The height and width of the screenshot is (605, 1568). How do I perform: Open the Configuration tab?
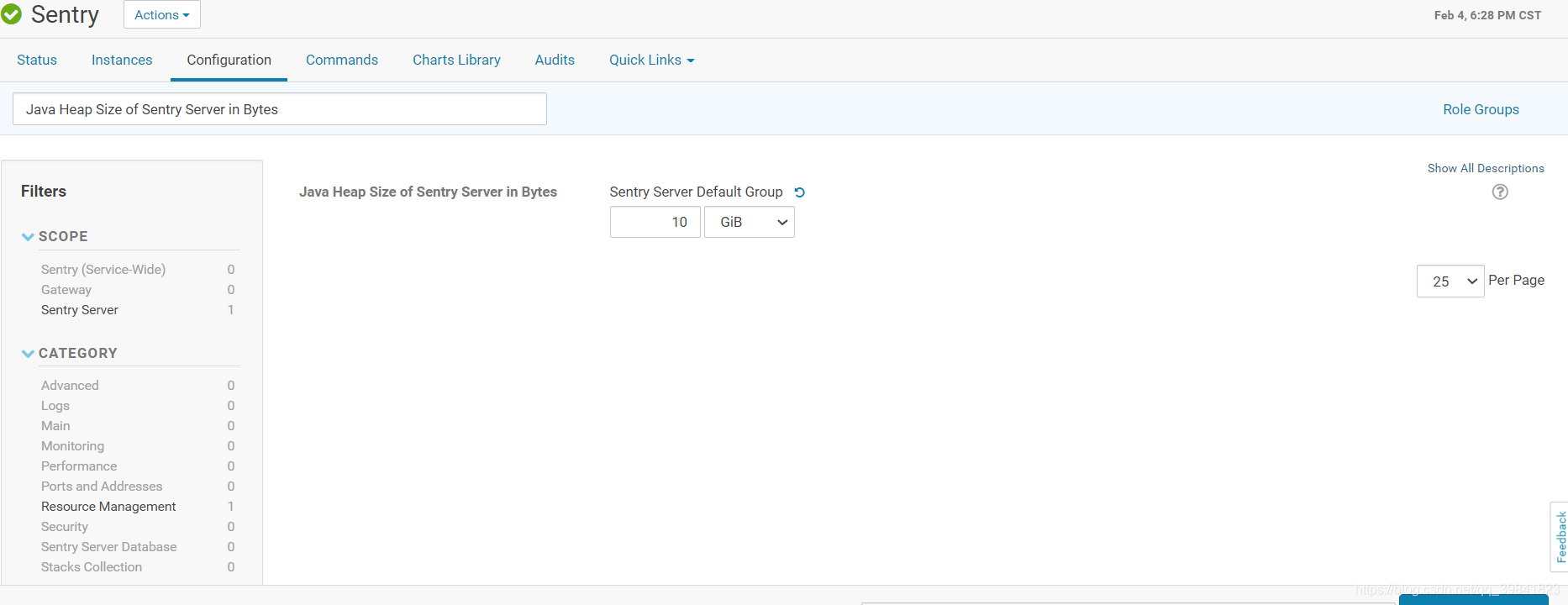point(229,60)
